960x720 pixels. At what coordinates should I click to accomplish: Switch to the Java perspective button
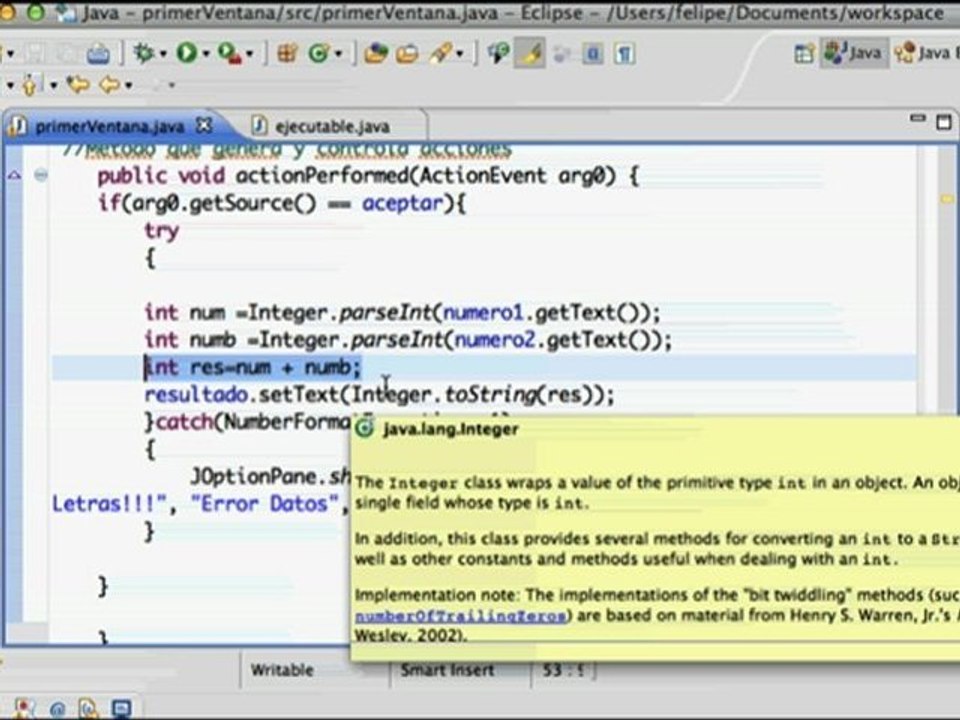pos(854,53)
